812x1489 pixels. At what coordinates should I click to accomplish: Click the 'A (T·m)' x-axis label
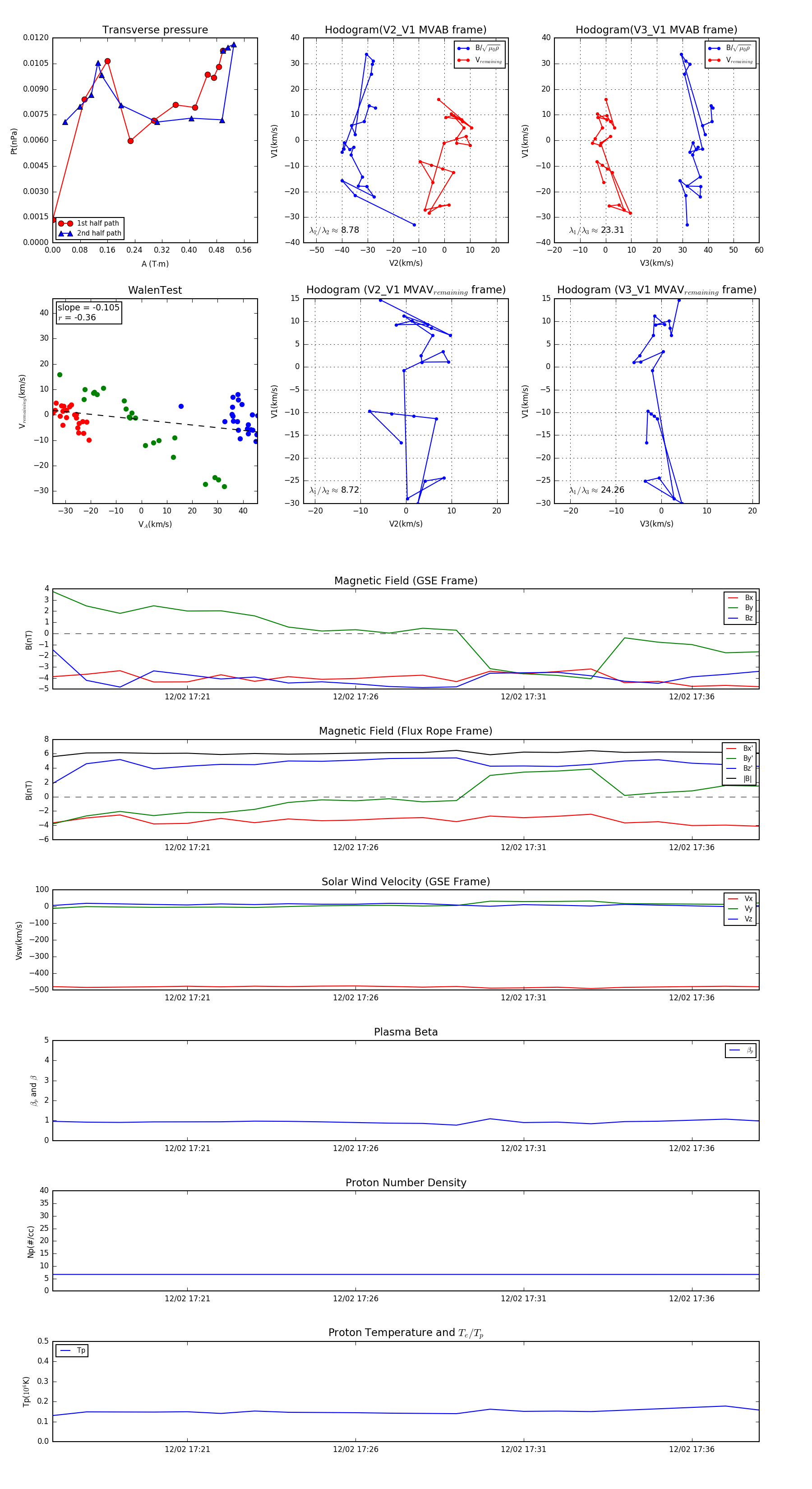click(155, 264)
